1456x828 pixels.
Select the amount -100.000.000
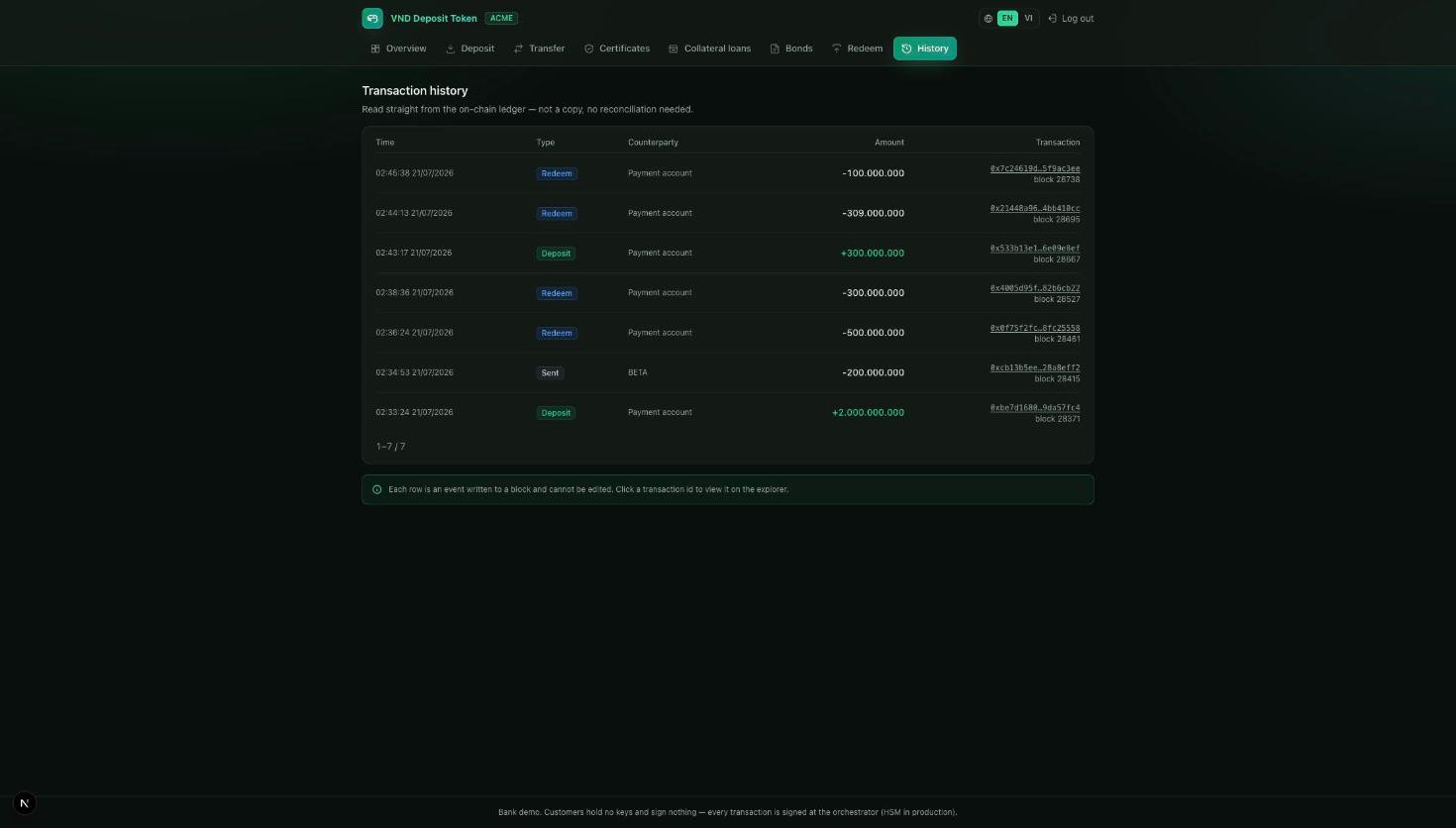[x=874, y=173]
